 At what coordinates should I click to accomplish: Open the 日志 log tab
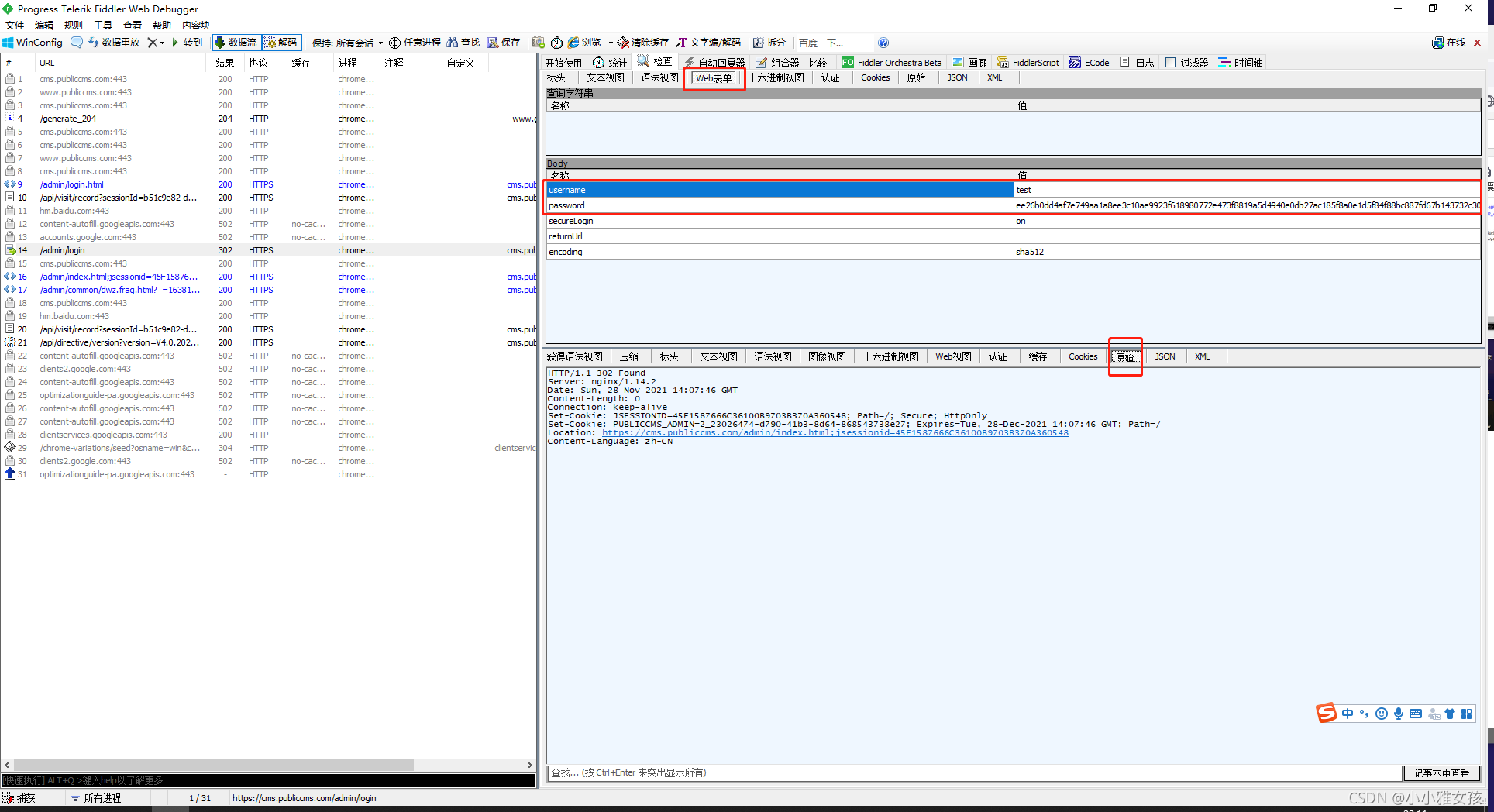[1137, 63]
